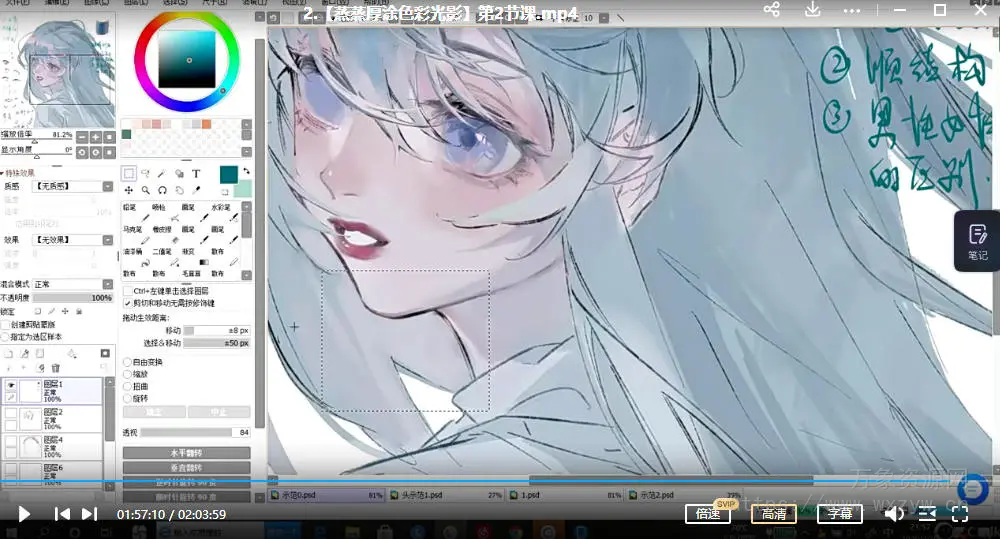Click the 水平翻转 button

point(186,453)
